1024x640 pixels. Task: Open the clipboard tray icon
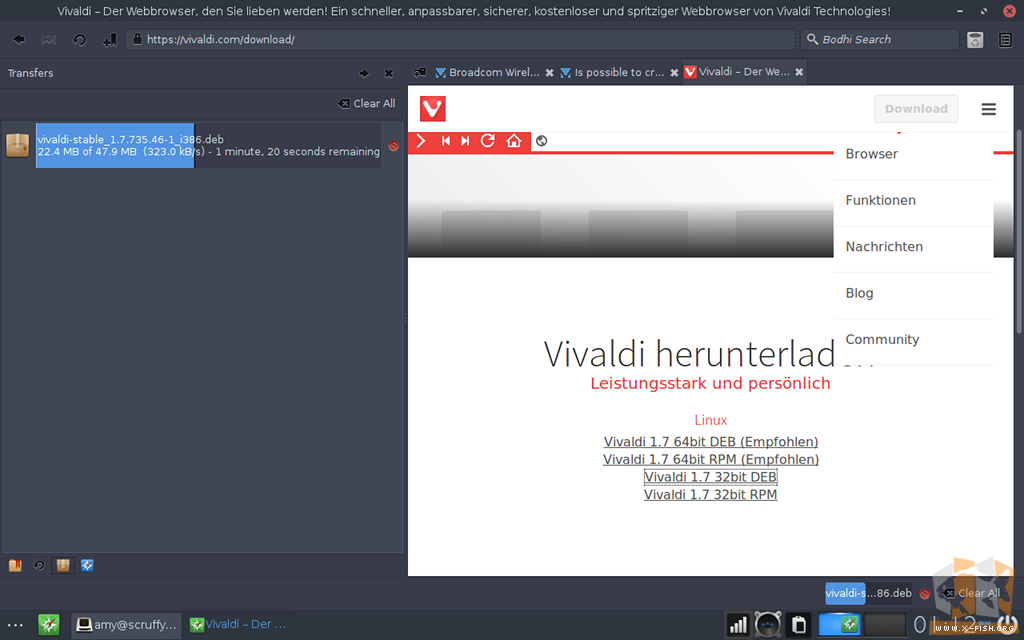coord(799,625)
